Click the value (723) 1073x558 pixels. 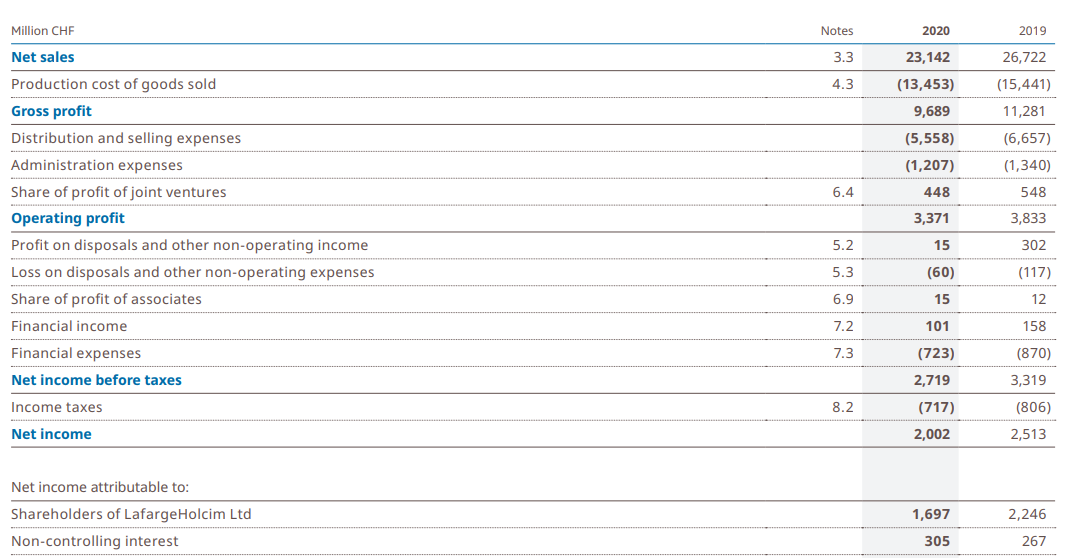[936, 353]
